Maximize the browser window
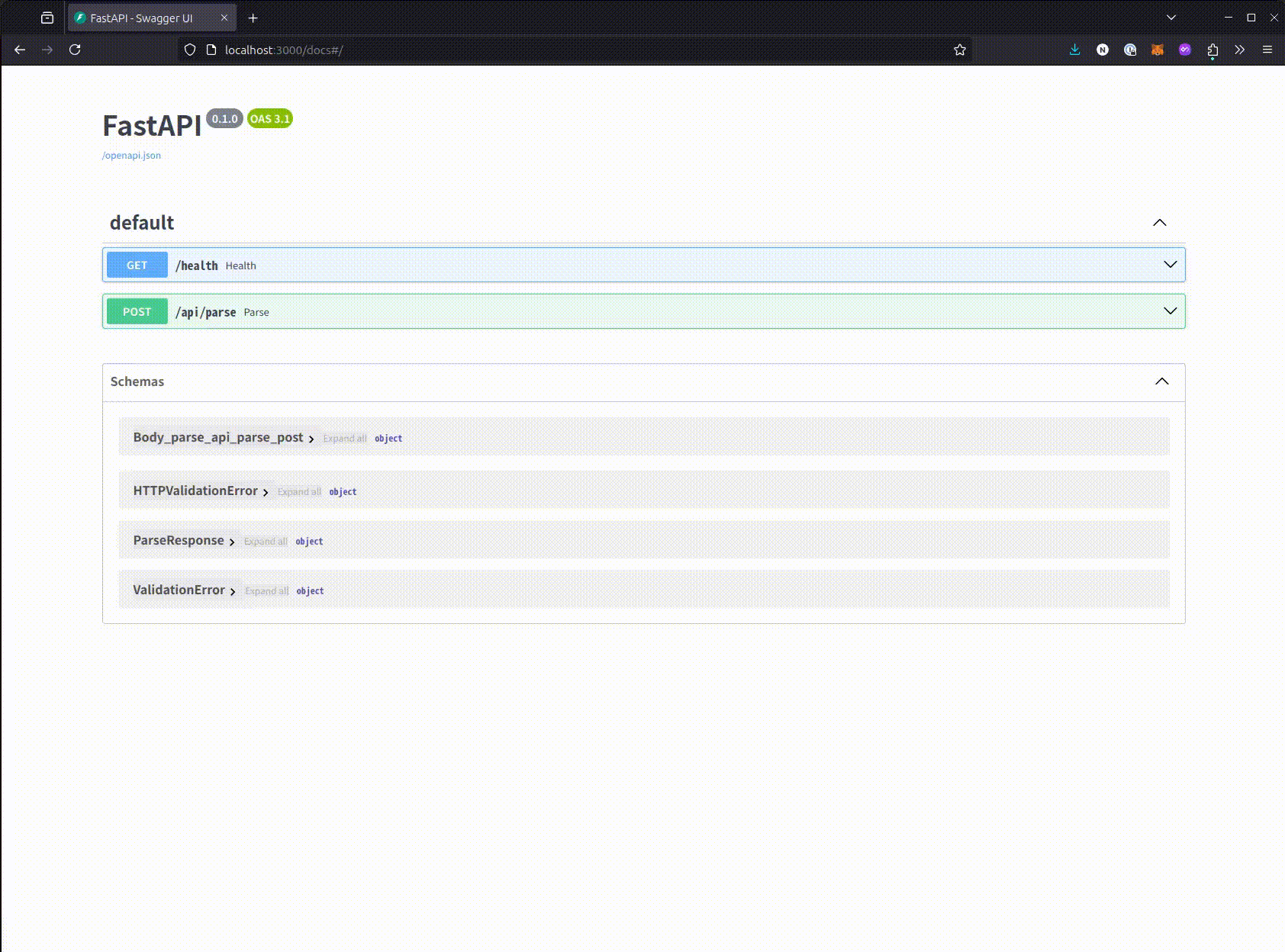Screen dimensions: 1285x952 click(1251, 18)
